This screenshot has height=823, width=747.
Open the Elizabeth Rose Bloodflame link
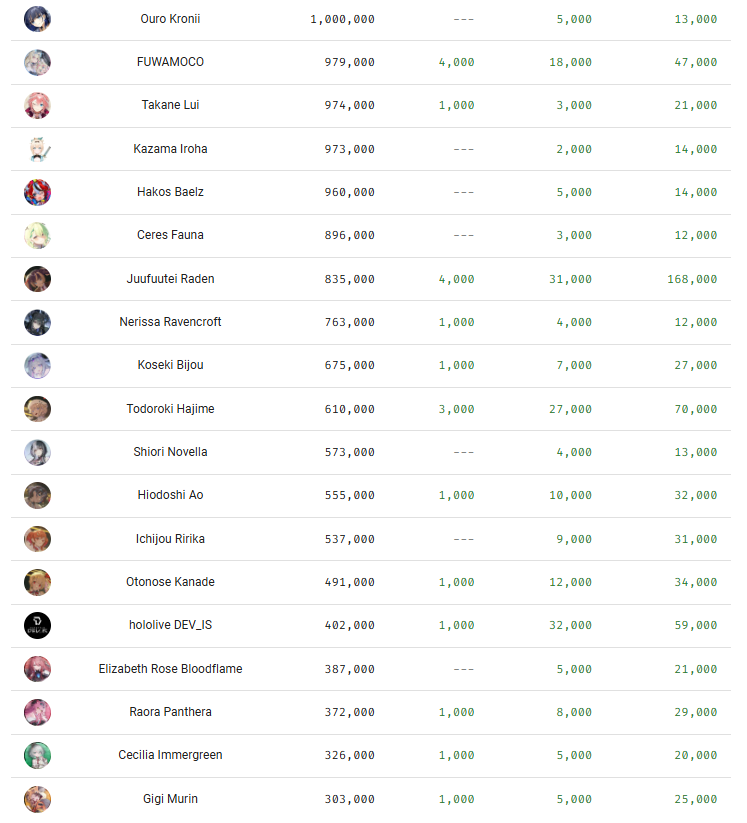click(170, 669)
